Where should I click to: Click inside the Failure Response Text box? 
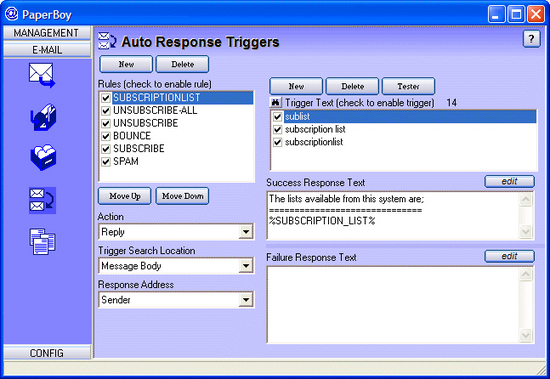393,305
